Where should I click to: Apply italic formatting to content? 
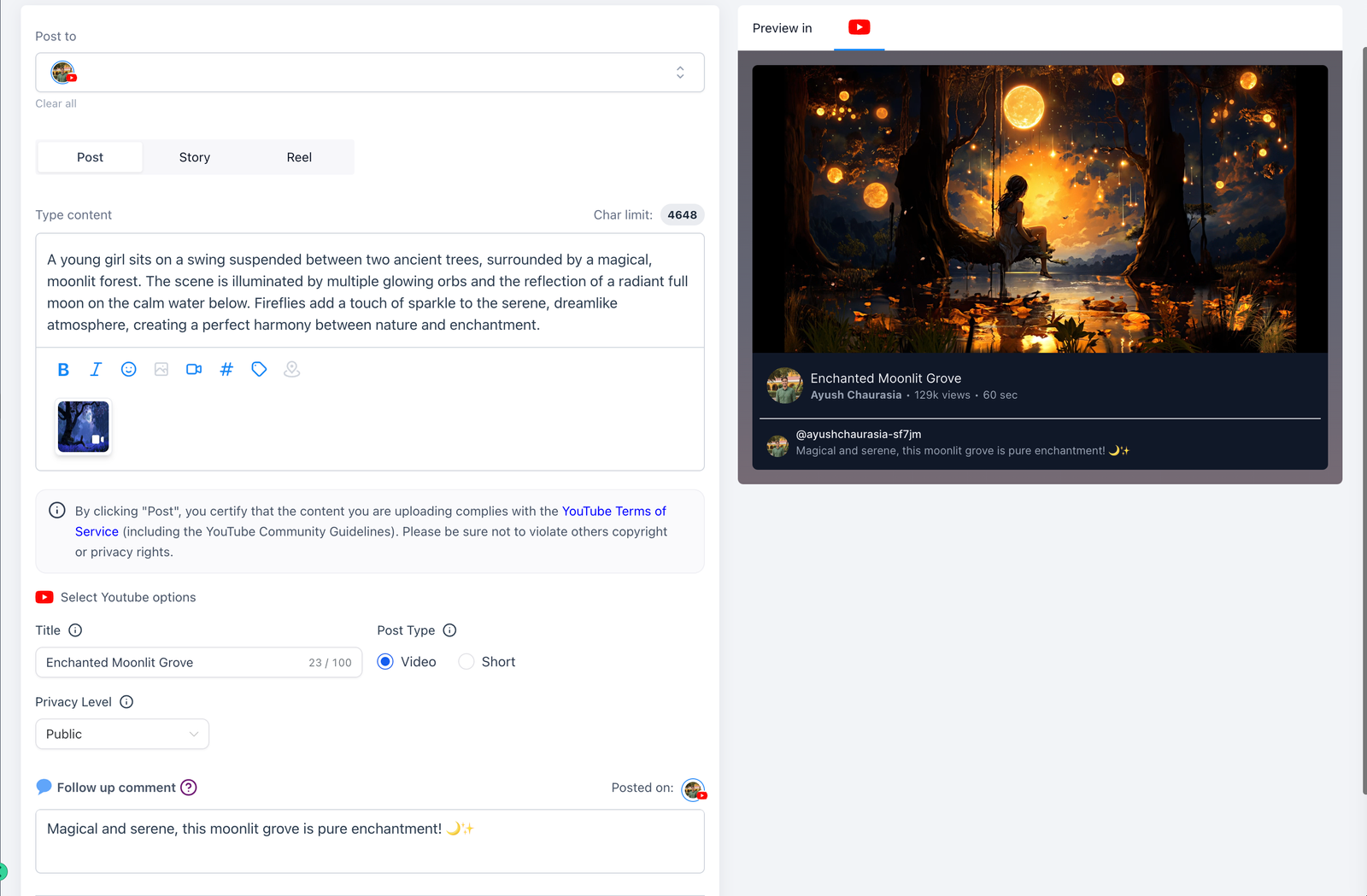pyautogui.click(x=96, y=370)
